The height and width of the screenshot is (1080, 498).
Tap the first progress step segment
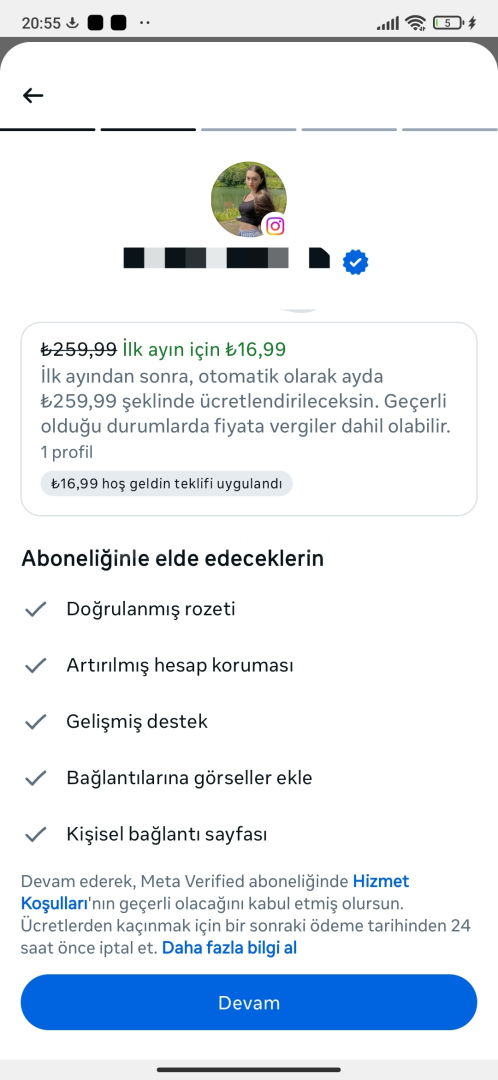coord(48,129)
